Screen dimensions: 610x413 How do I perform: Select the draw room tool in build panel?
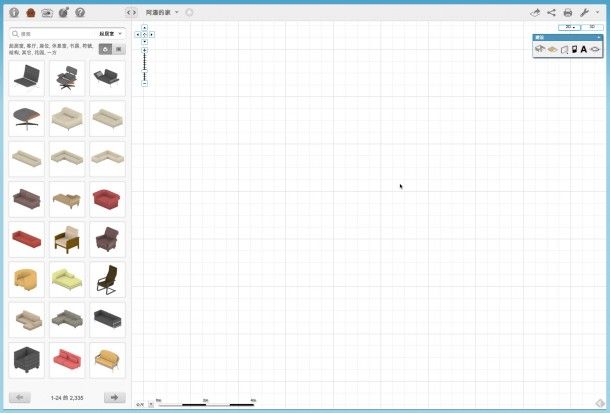[540, 49]
